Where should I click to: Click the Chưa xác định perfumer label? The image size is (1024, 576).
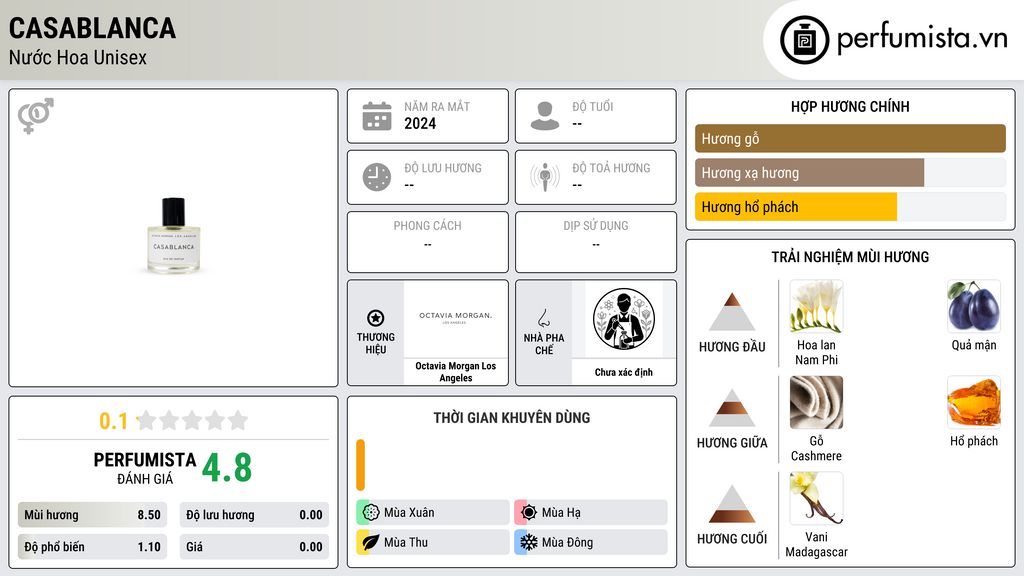tap(624, 372)
